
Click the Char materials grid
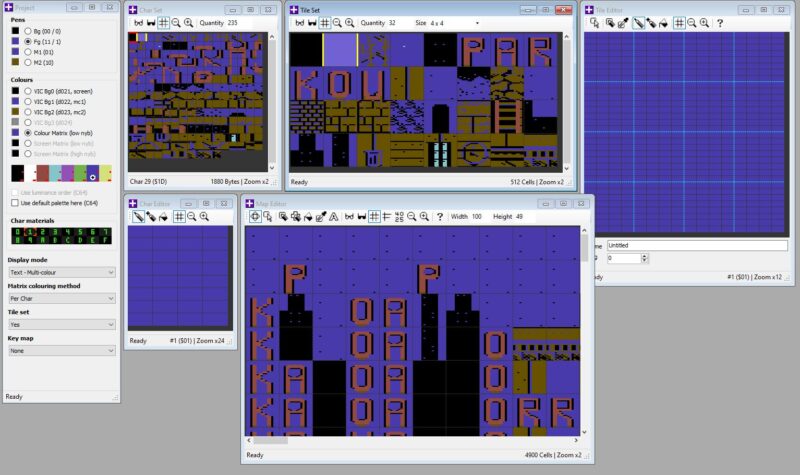(61, 236)
